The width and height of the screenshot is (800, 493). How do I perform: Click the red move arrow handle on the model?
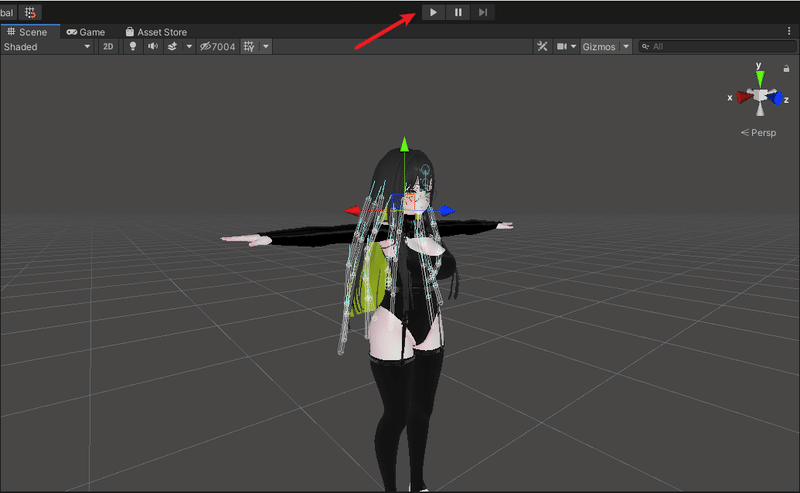click(x=352, y=210)
